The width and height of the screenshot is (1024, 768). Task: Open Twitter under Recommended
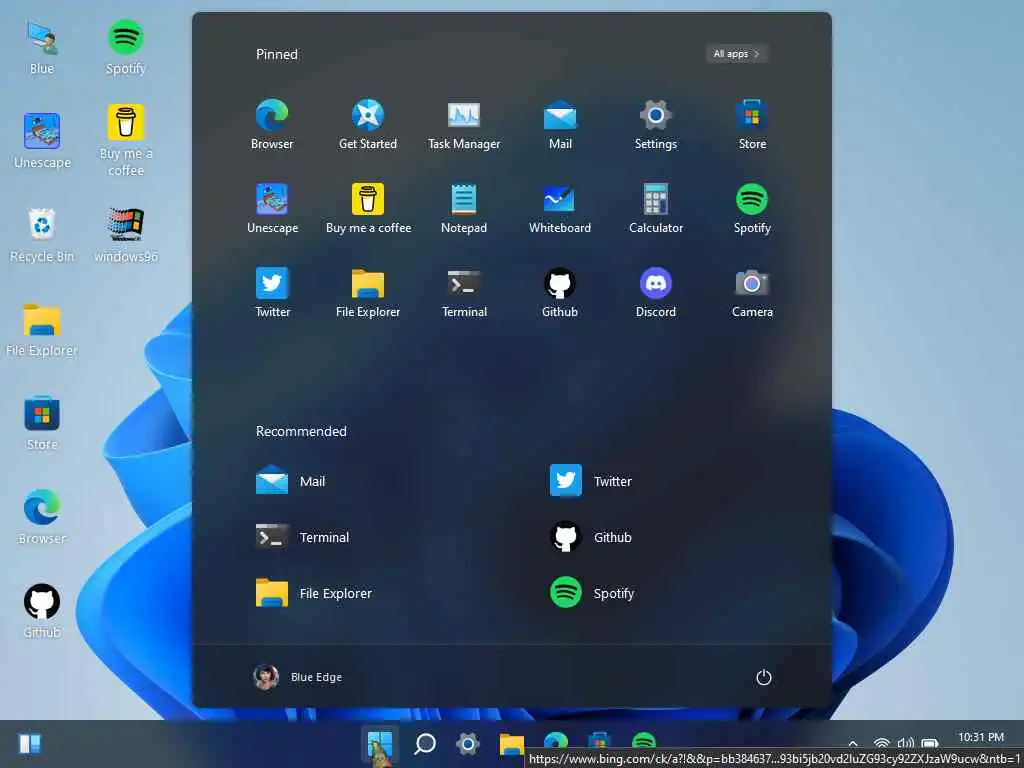click(590, 481)
